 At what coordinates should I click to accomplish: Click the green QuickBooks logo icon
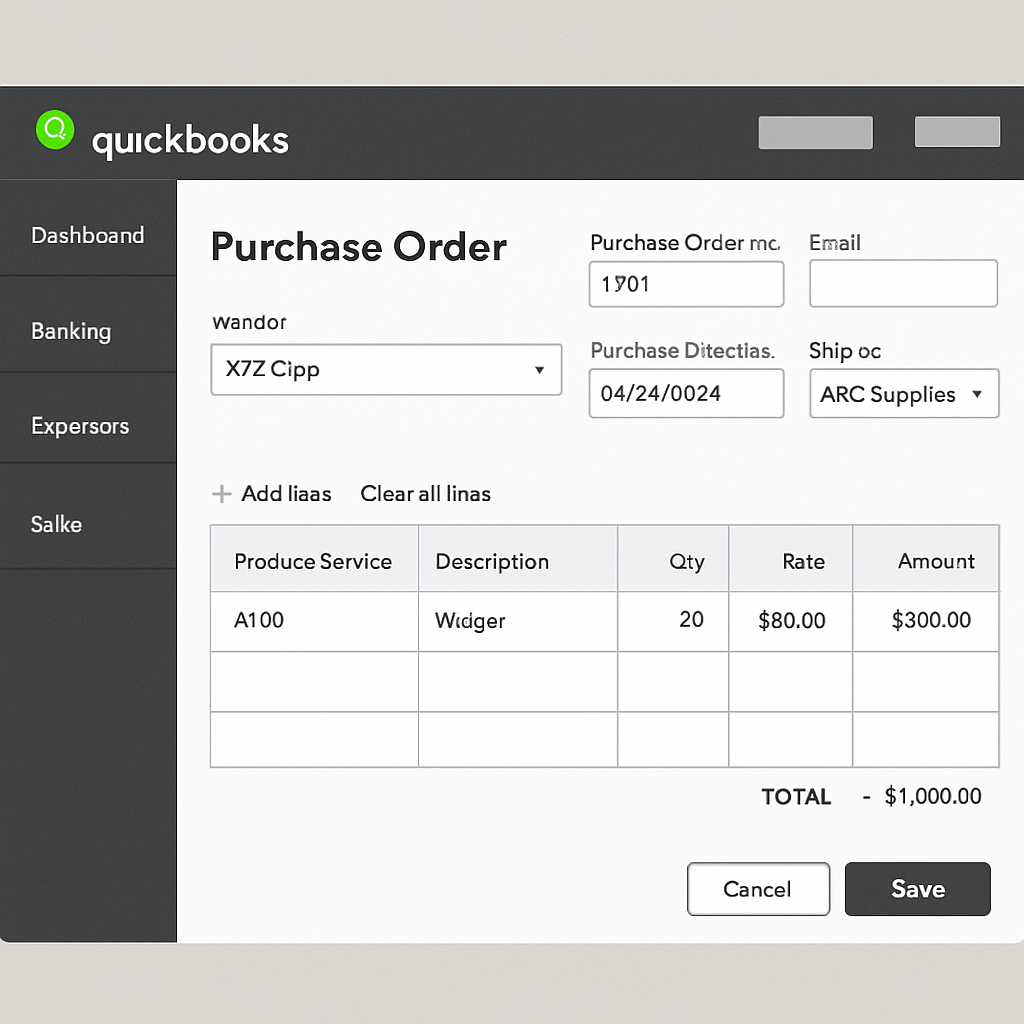[x=55, y=129]
